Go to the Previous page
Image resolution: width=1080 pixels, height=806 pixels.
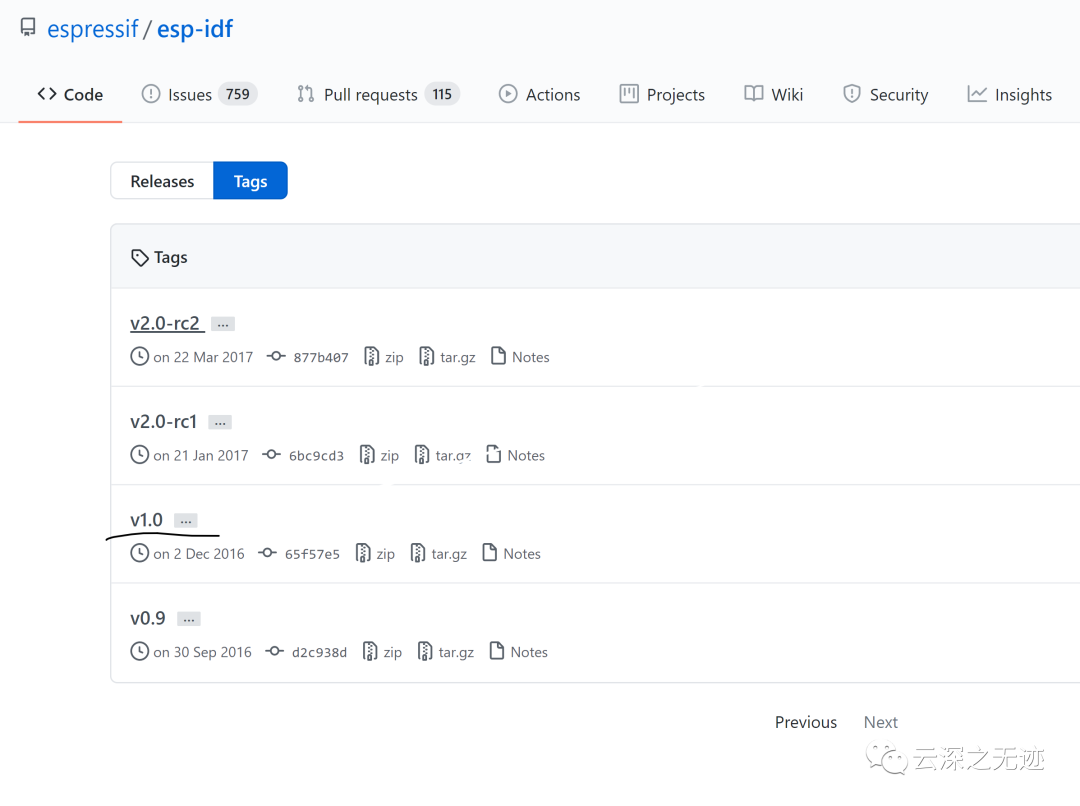(x=806, y=723)
